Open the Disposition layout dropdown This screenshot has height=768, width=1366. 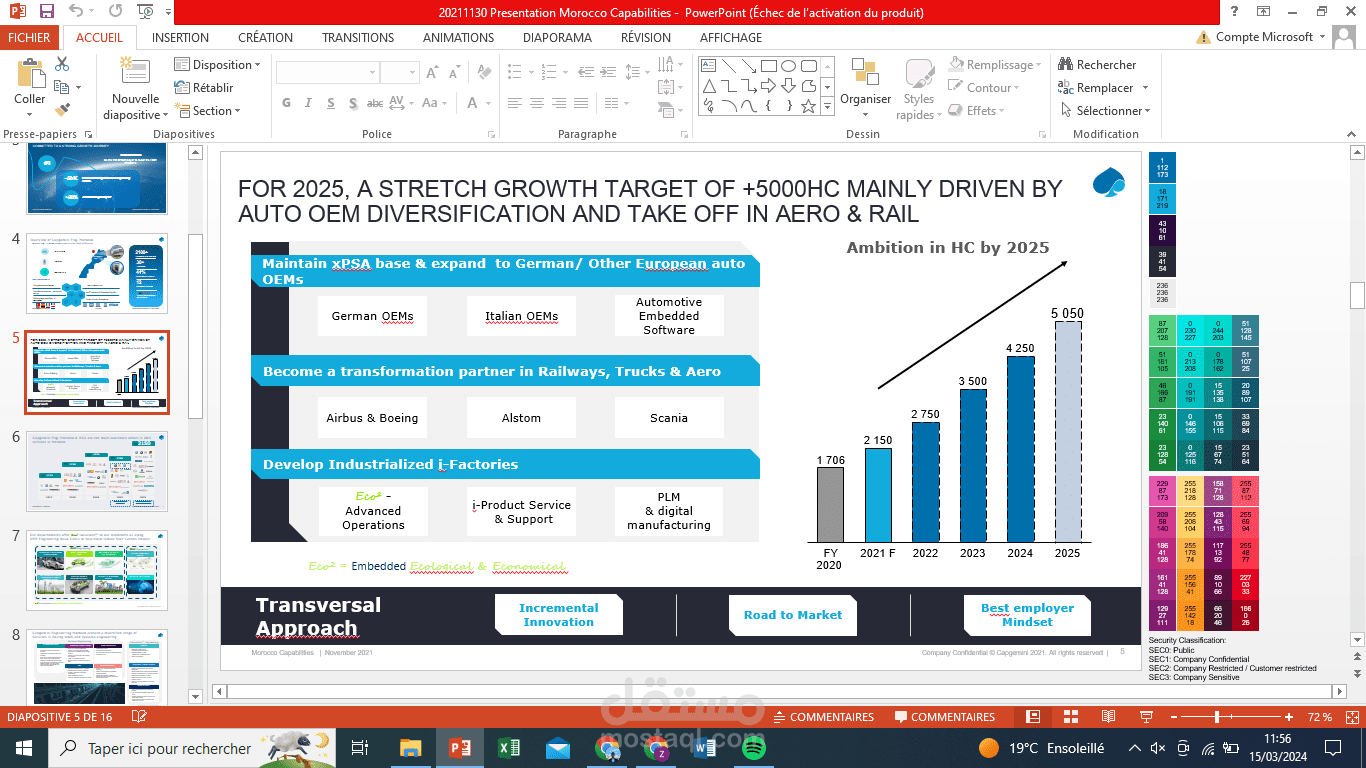tap(218, 65)
